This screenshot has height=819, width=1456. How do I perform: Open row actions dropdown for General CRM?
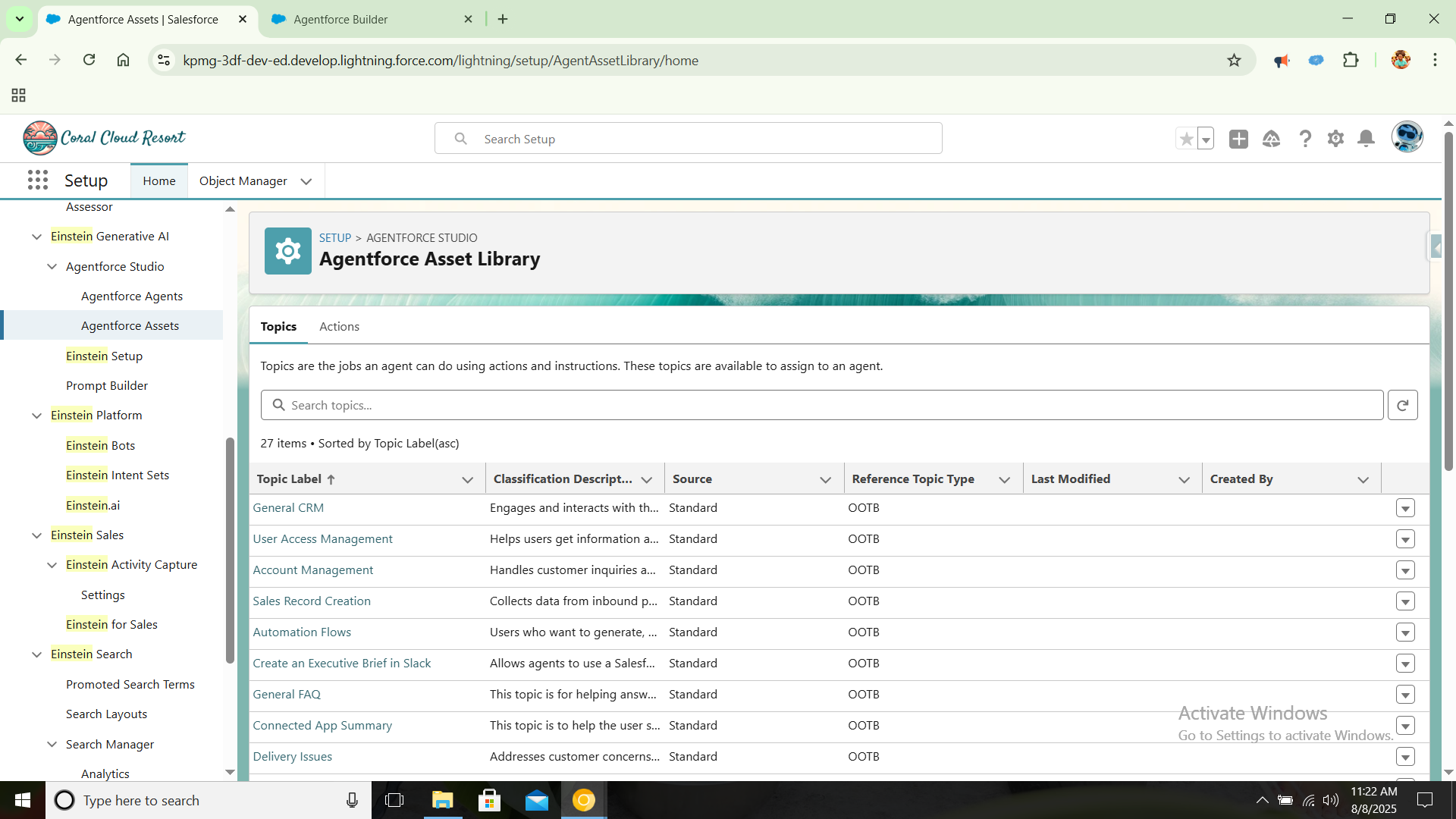click(1405, 508)
